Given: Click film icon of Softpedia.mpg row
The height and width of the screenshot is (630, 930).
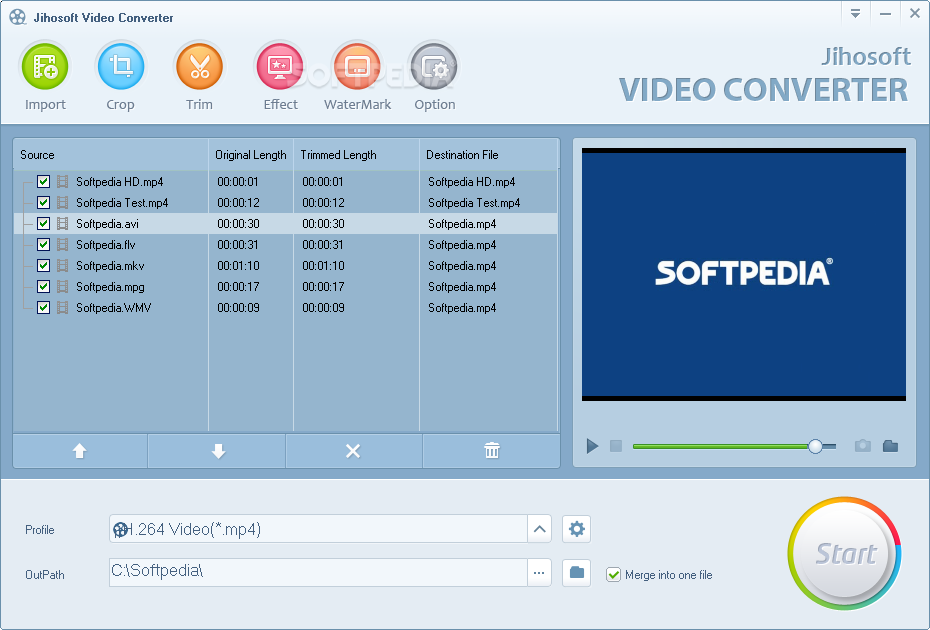Looking at the screenshot, I should [62, 287].
